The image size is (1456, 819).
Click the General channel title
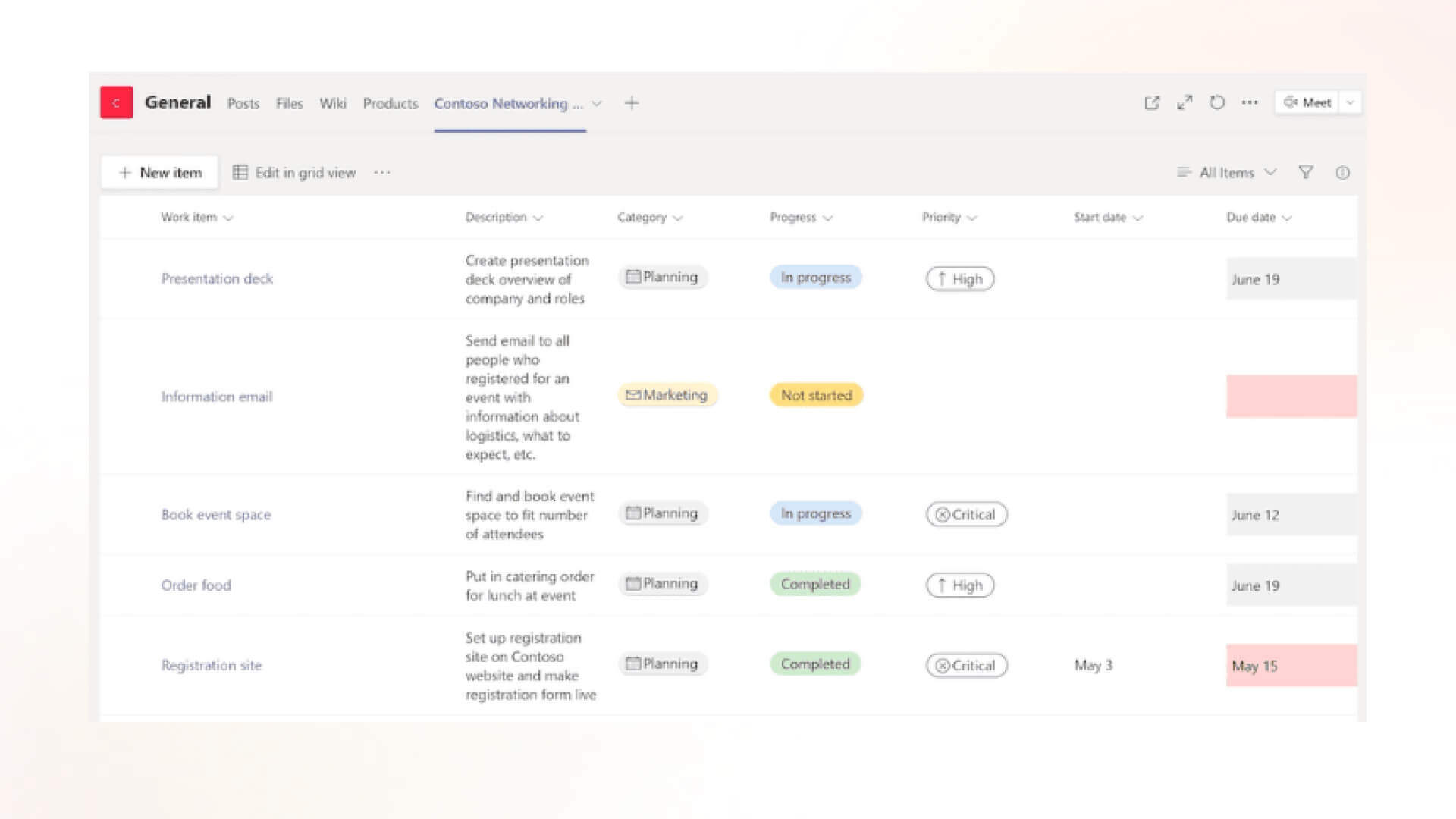coord(177,102)
